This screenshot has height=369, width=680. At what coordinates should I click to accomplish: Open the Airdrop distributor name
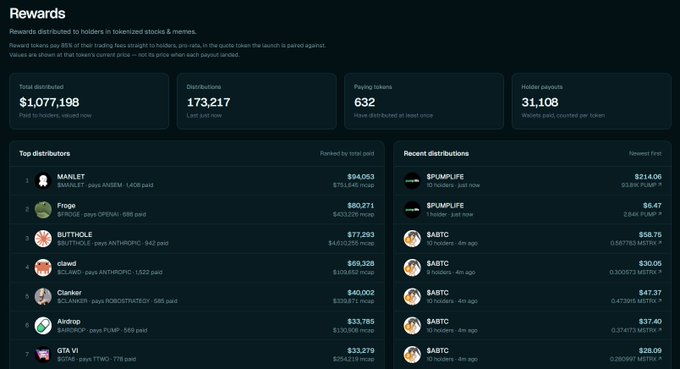tap(69, 322)
